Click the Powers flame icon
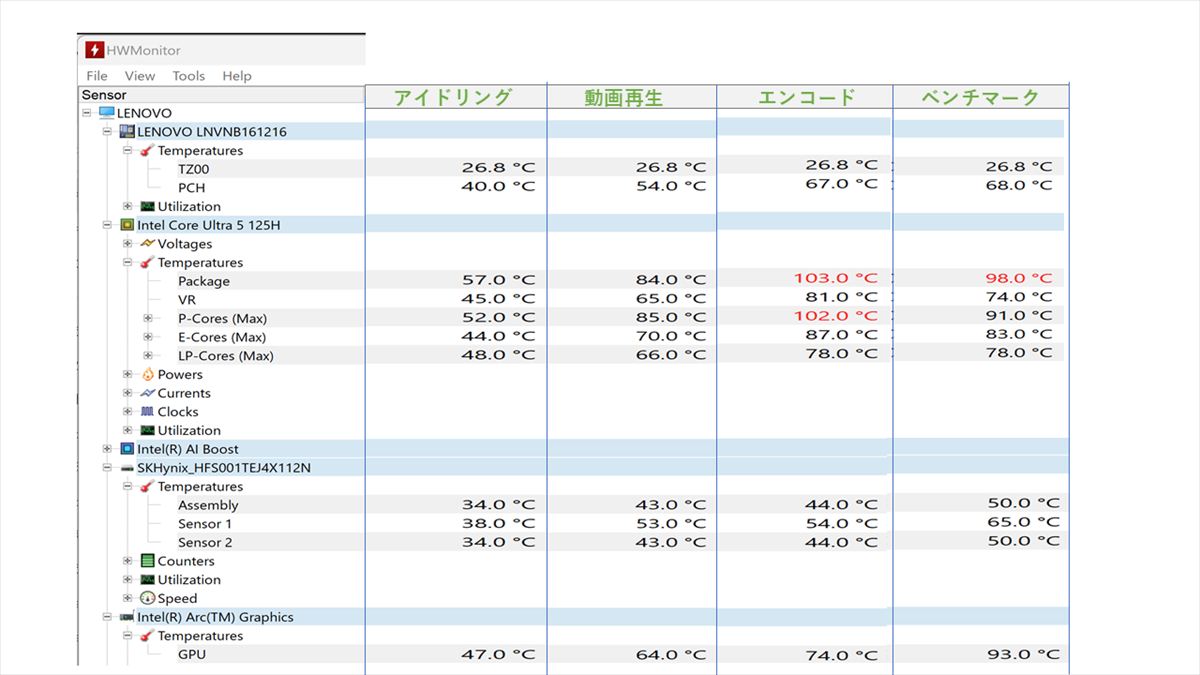Image resolution: width=1200 pixels, height=675 pixels. click(147, 374)
